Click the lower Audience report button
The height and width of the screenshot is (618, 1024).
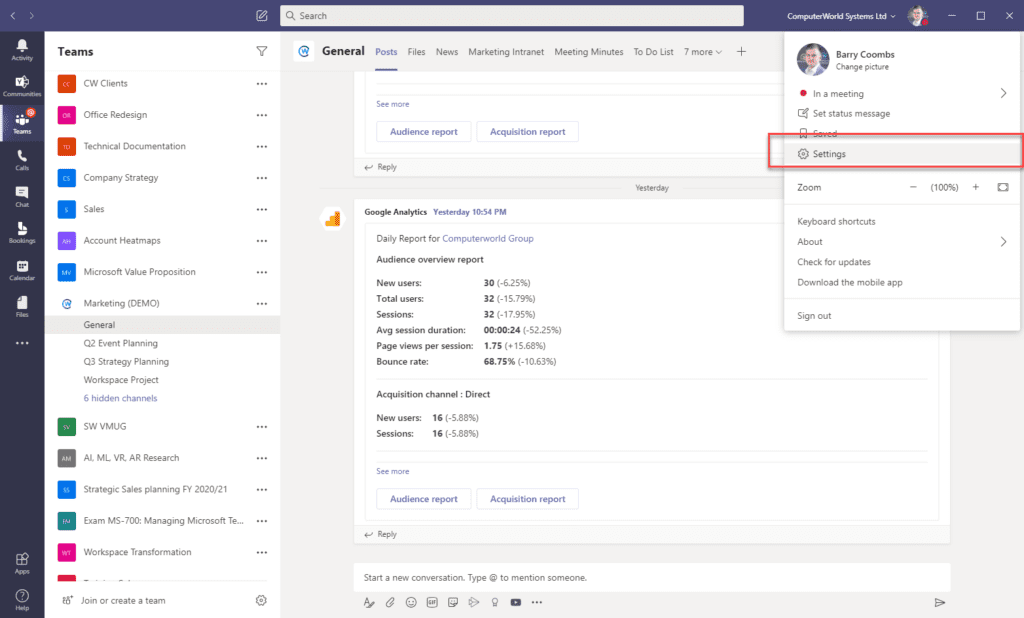click(x=424, y=499)
